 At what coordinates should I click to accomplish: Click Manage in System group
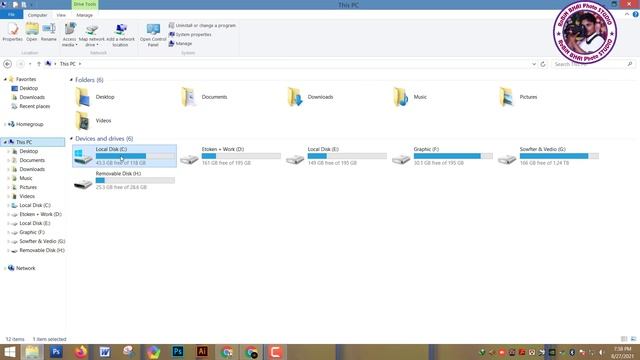(180, 43)
